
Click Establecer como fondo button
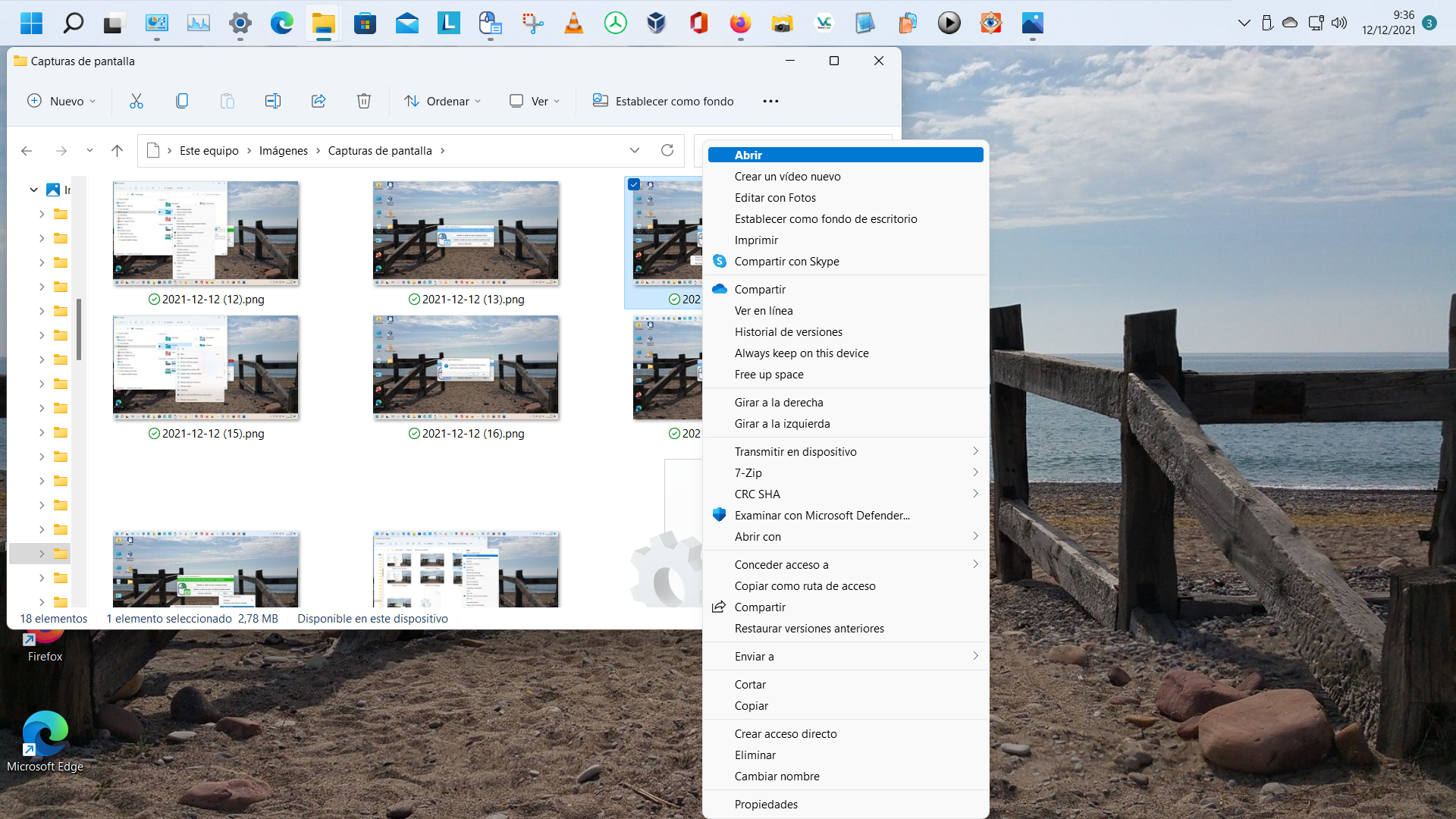664,101
